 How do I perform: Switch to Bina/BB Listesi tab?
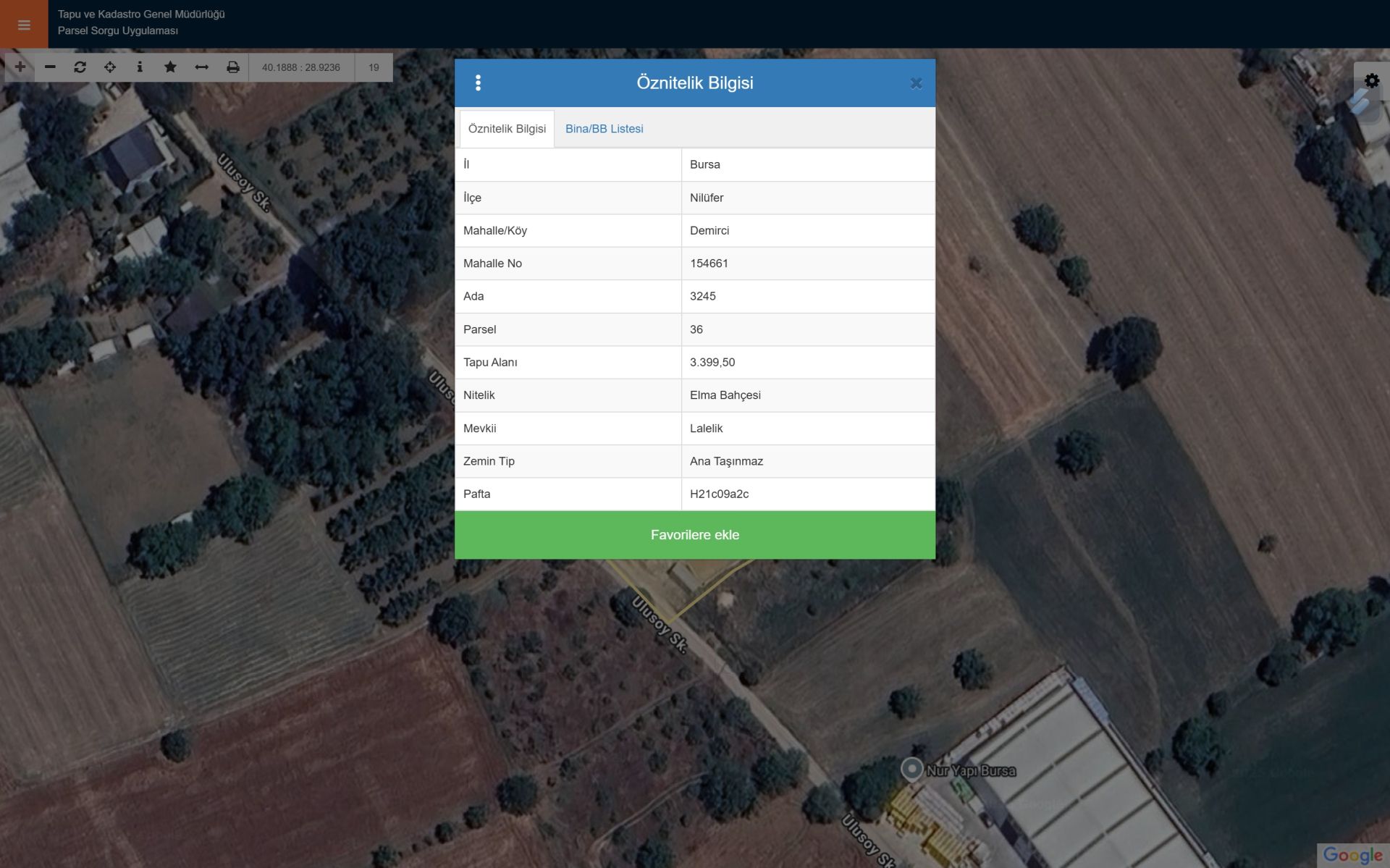tap(604, 129)
